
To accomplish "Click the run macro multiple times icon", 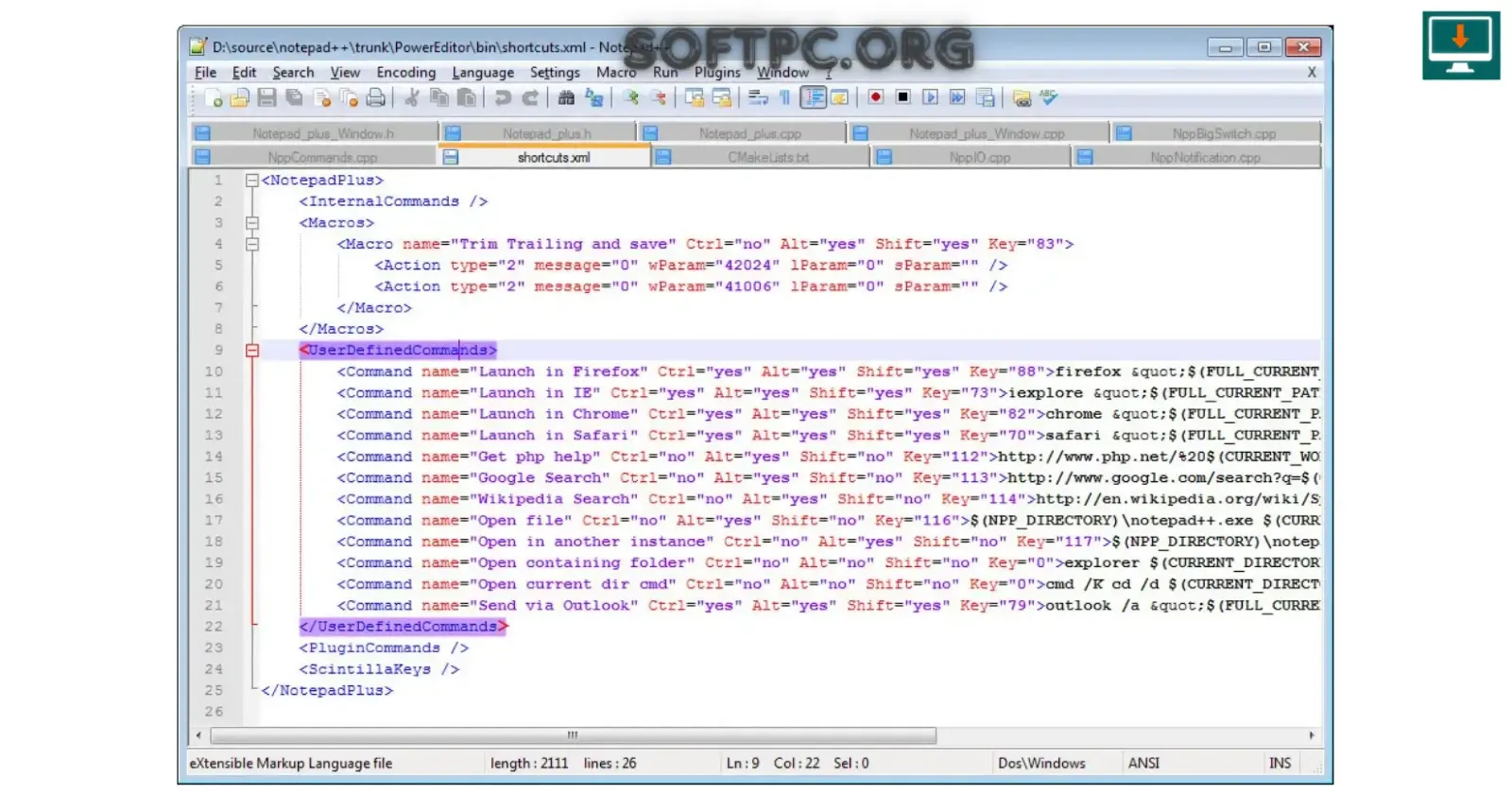I will [957, 97].
